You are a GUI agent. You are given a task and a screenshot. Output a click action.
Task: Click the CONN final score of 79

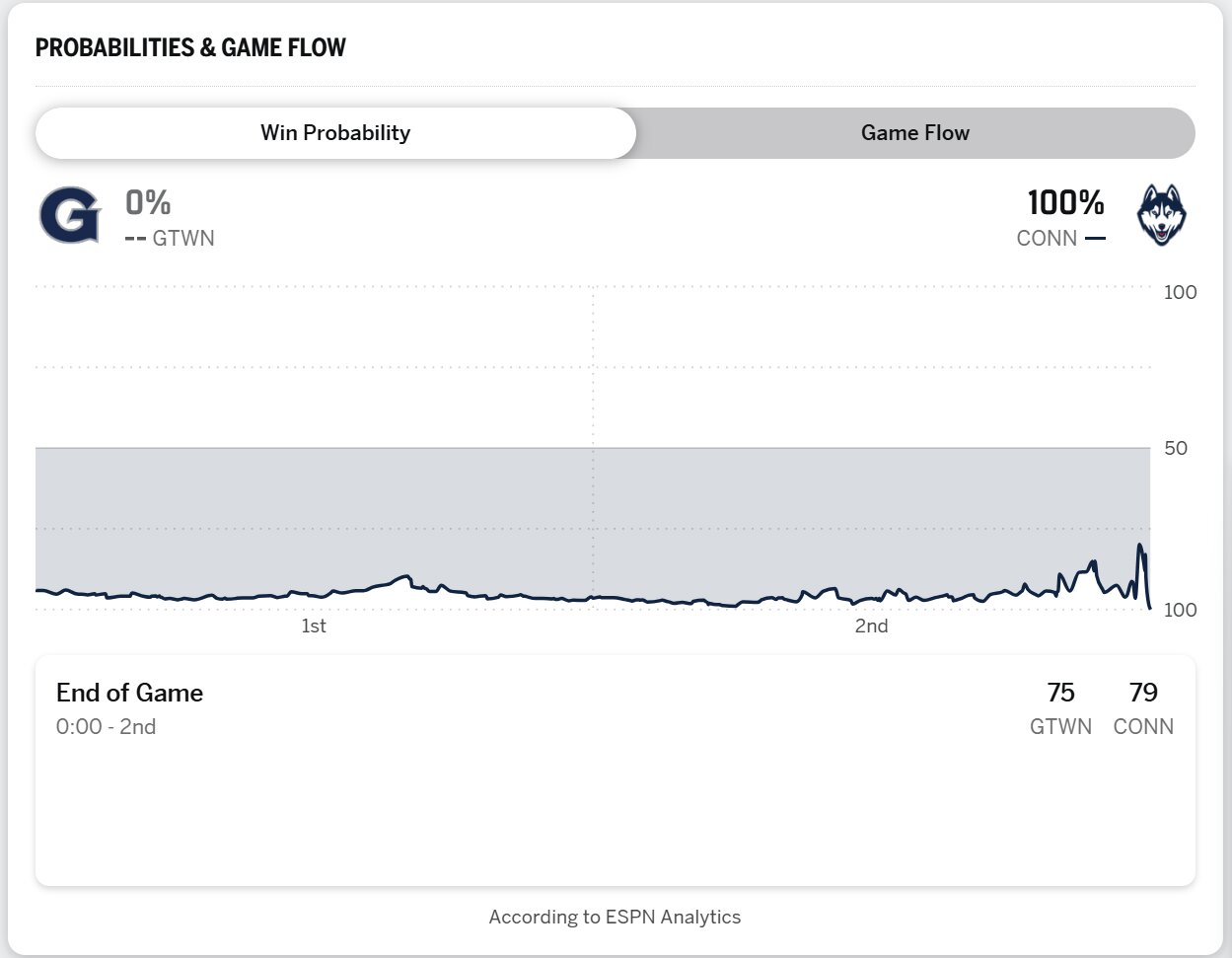click(x=1143, y=693)
